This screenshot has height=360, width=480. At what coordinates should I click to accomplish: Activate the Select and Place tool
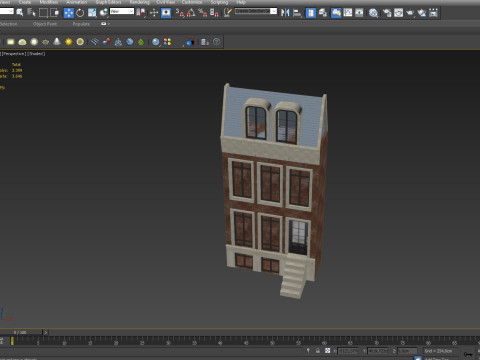click(104, 13)
